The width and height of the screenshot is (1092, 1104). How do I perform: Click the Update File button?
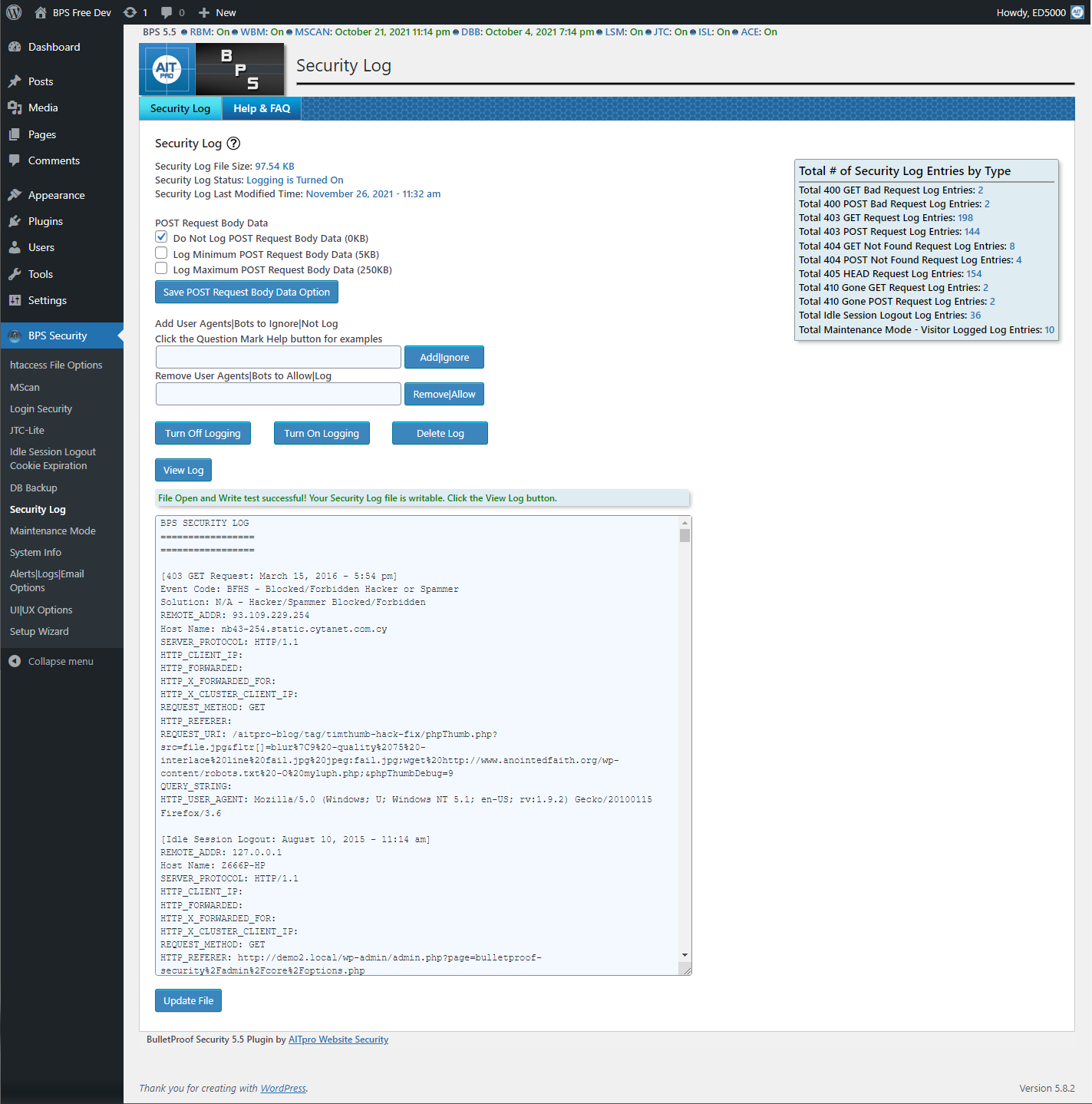(189, 1001)
